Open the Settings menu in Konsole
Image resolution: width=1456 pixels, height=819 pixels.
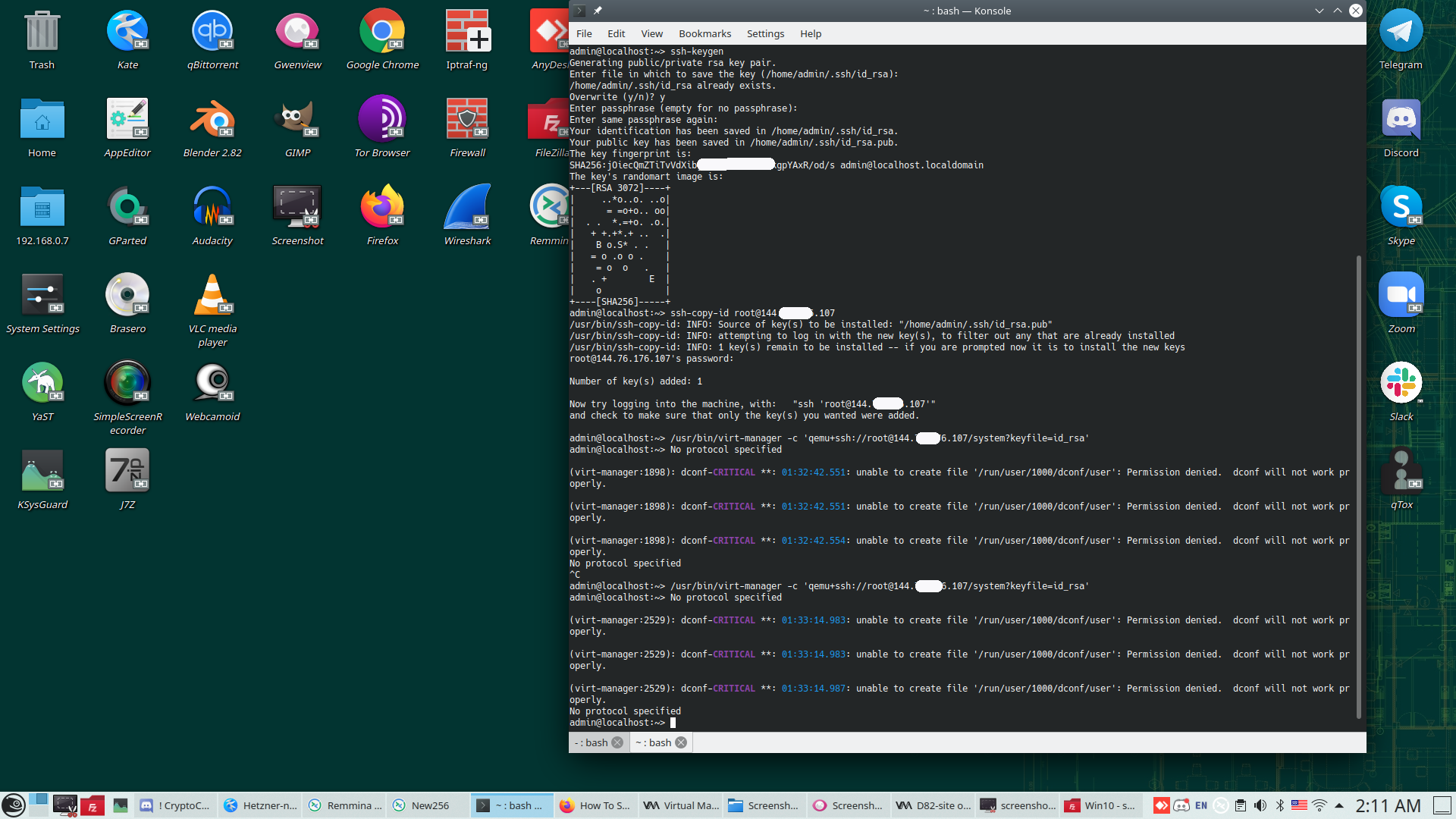765,33
